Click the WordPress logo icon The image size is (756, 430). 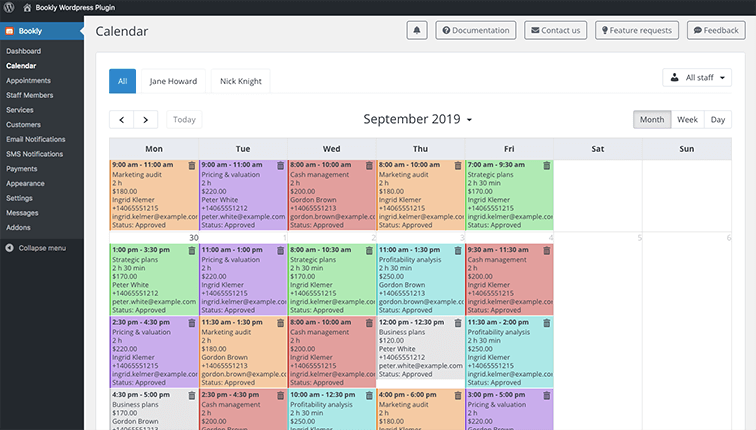click(x=9, y=7)
